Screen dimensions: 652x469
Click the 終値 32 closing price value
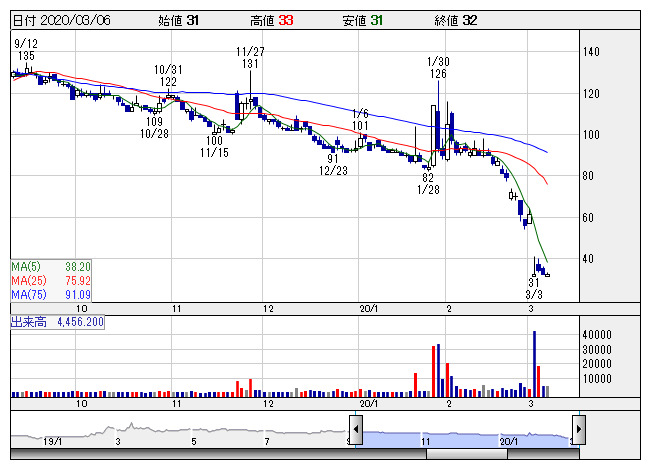[447, 20]
